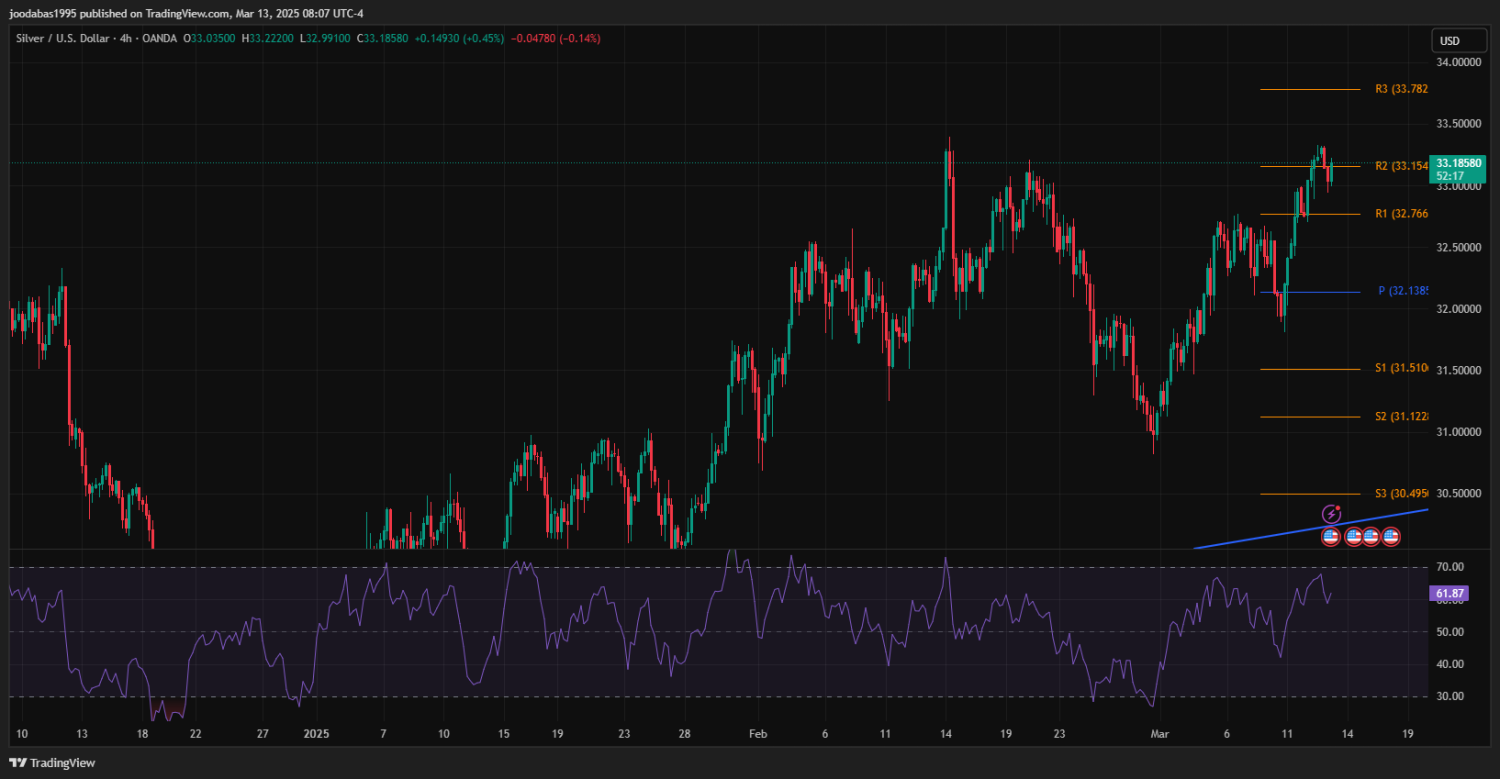The height and width of the screenshot is (779, 1500).
Task: Select the S3 support level label
Action: pos(1401,494)
